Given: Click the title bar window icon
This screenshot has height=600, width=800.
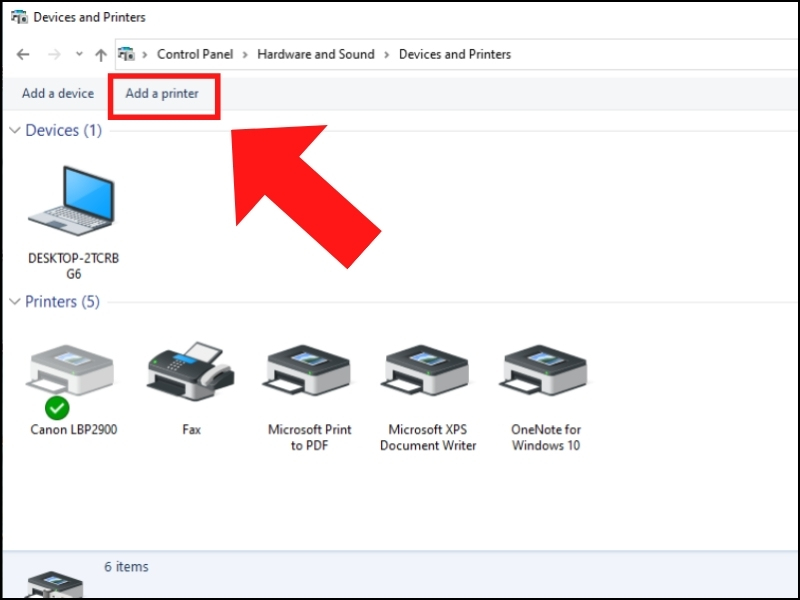Looking at the screenshot, I should pyautogui.click(x=19, y=17).
